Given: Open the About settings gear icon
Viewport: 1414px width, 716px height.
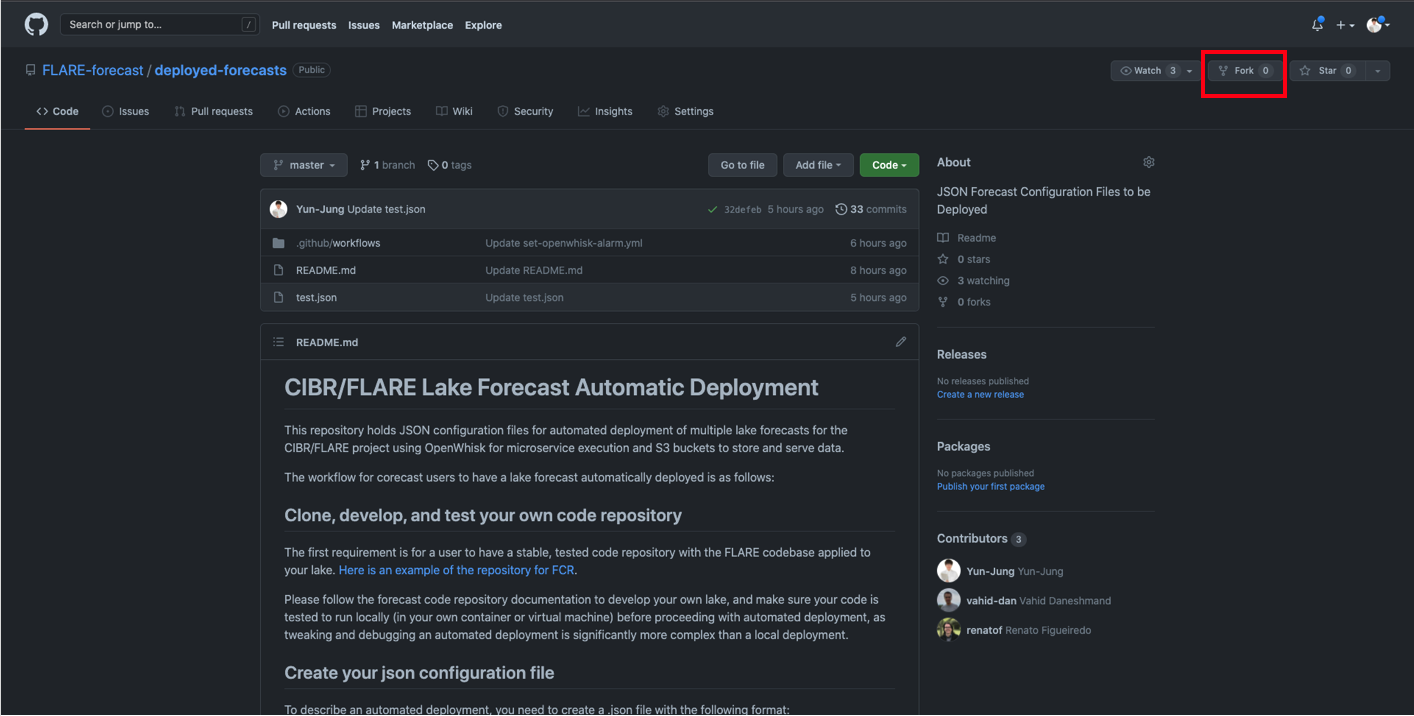Looking at the screenshot, I should tap(1149, 162).
